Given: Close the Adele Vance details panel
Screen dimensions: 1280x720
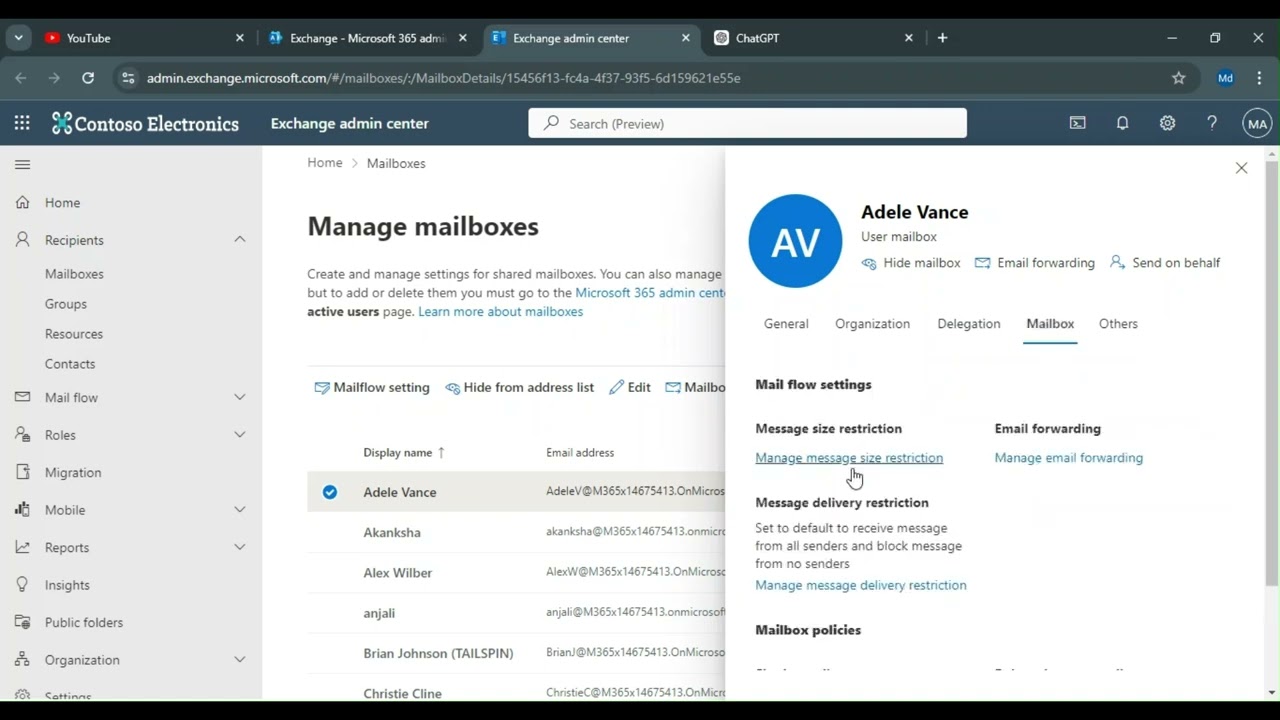Looking at the screenshot, I should (1241, 168).
